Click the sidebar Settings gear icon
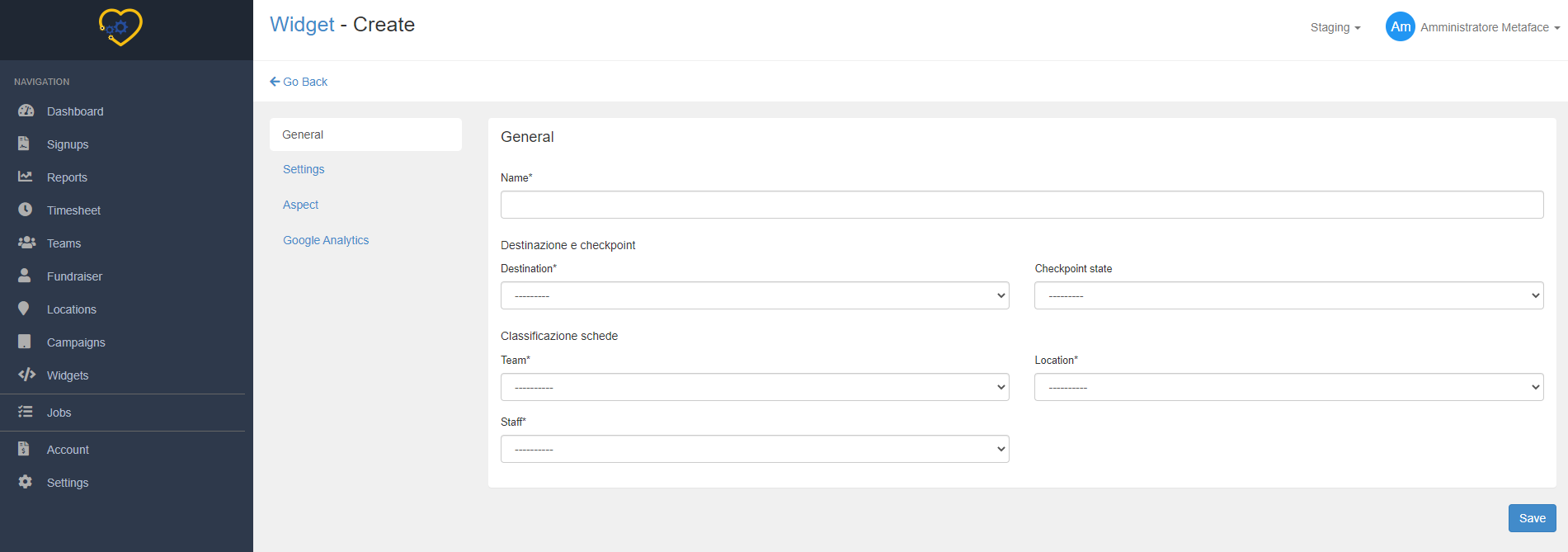Screen dimensions: 1568x552 click(x=26, y=482)
